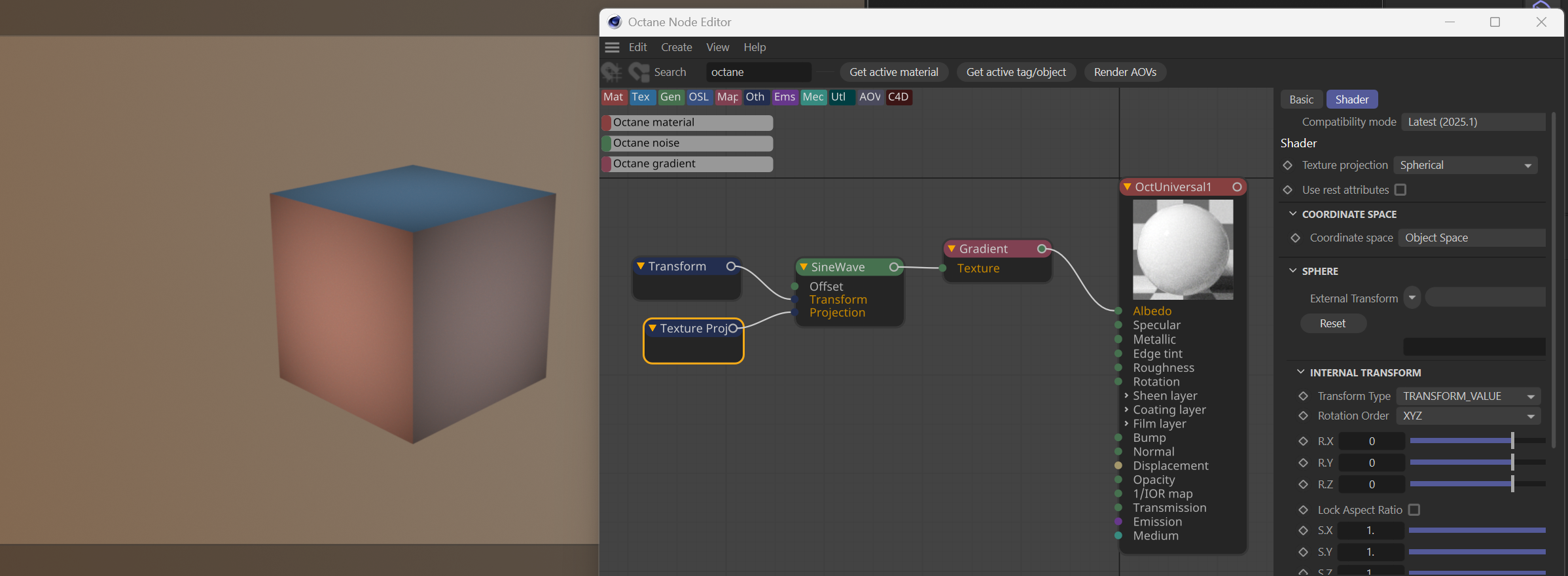The height and width of the screenshot is (576, 1568).
Task: Open the Help menu
Action: [755, 47]
